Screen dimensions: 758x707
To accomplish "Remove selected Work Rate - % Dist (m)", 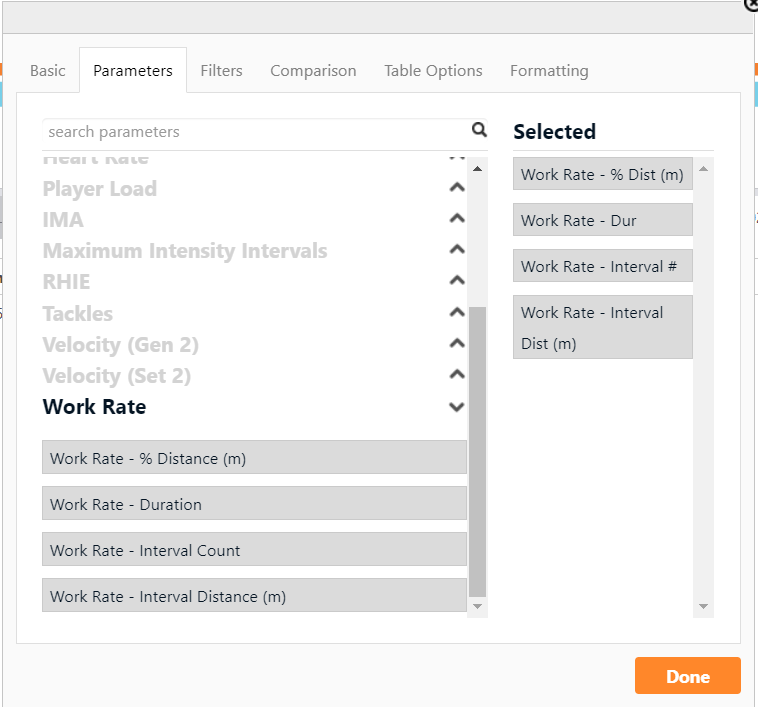I will point(603,173).
